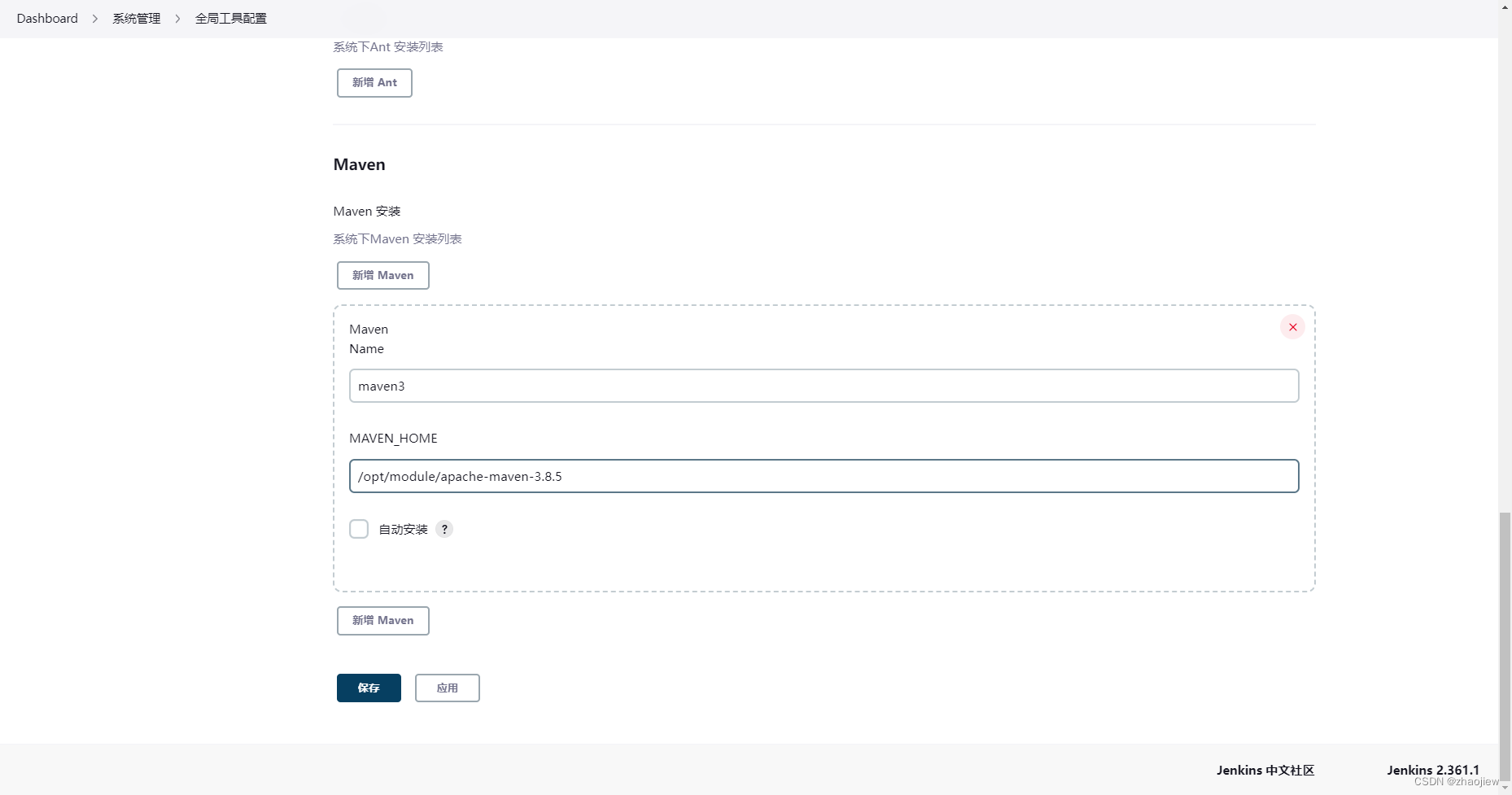Click into the MAVEN_HOME path field
The height and width of the screenshot is (795, 1512).
tap(824, 476)
